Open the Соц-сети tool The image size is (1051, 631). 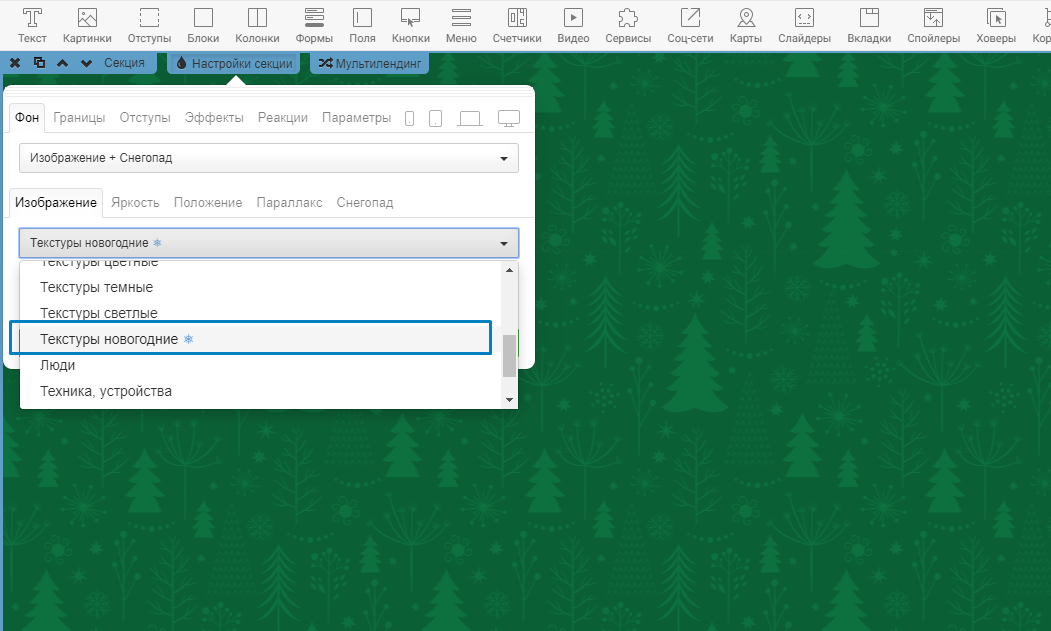coord(690,25)
